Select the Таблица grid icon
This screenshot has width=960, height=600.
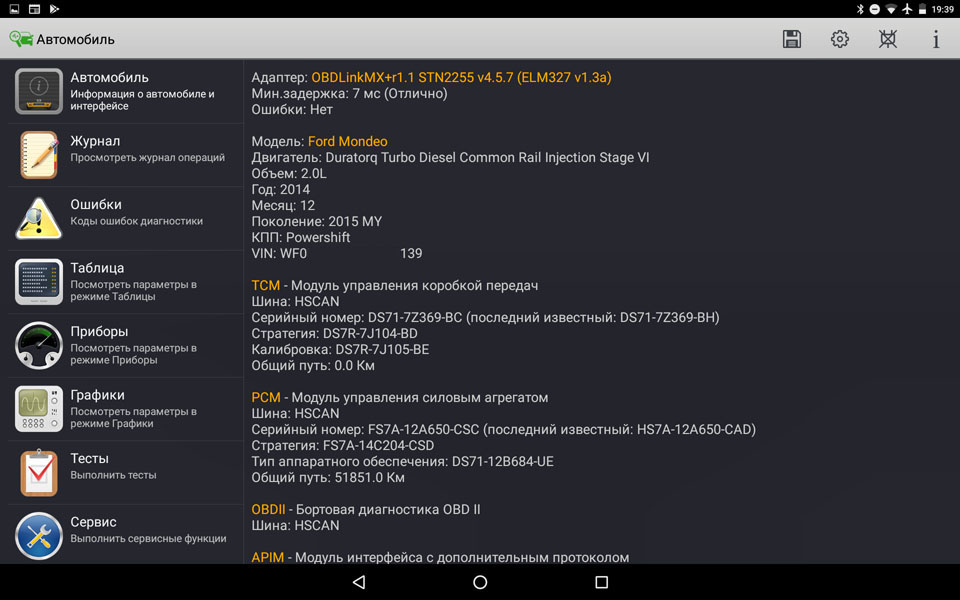pos(39,282)
